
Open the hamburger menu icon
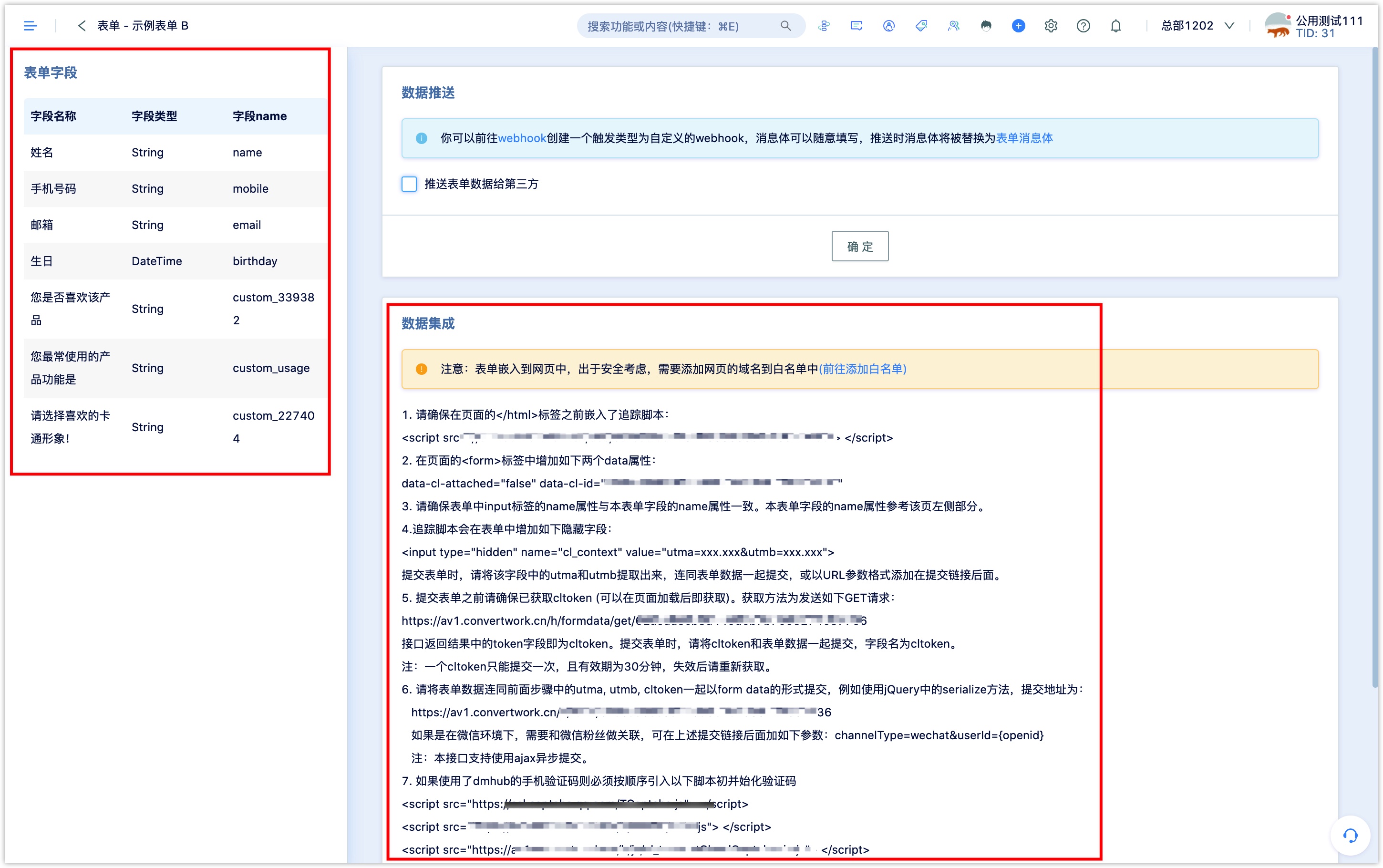tap(30, 26)
